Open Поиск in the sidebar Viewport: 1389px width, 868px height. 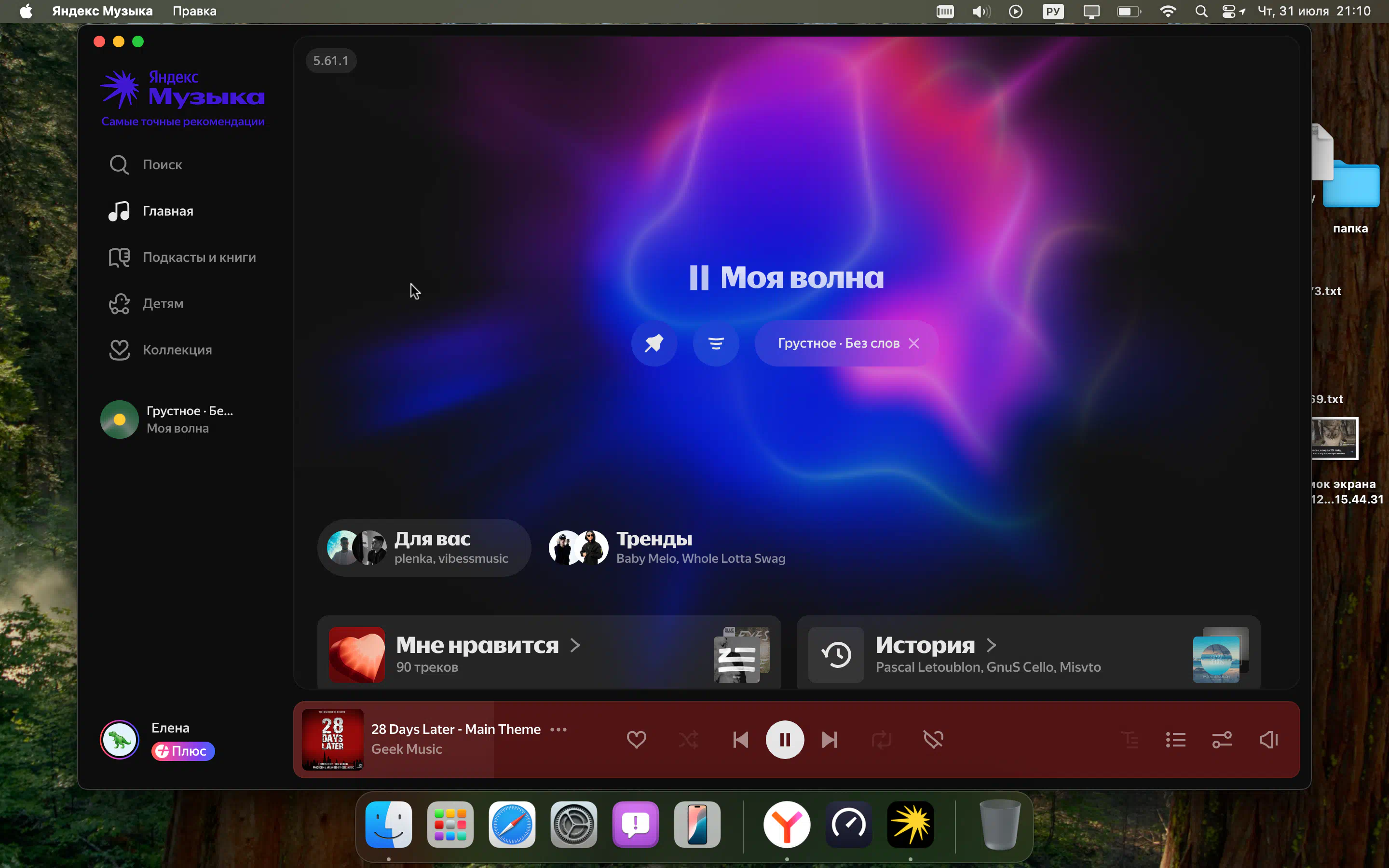(x=146, y=165)
